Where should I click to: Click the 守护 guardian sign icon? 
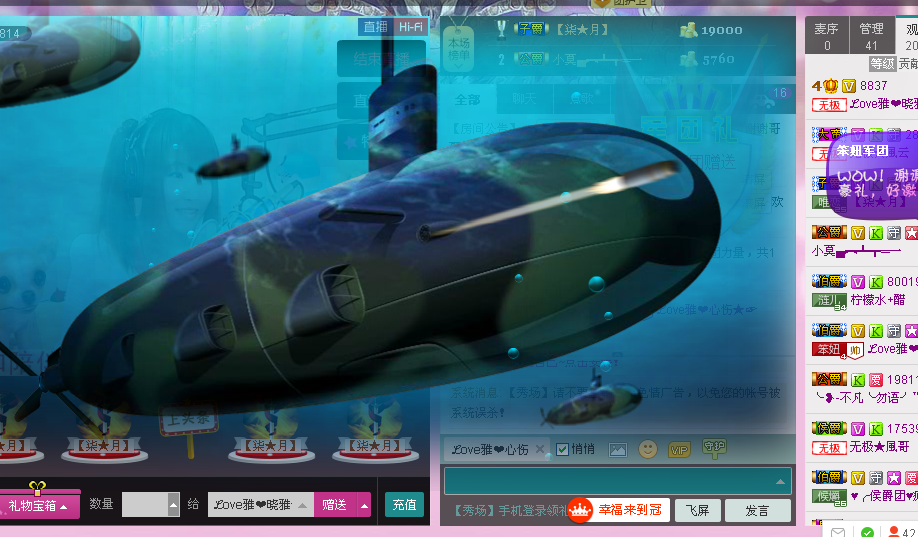point(714,449)
